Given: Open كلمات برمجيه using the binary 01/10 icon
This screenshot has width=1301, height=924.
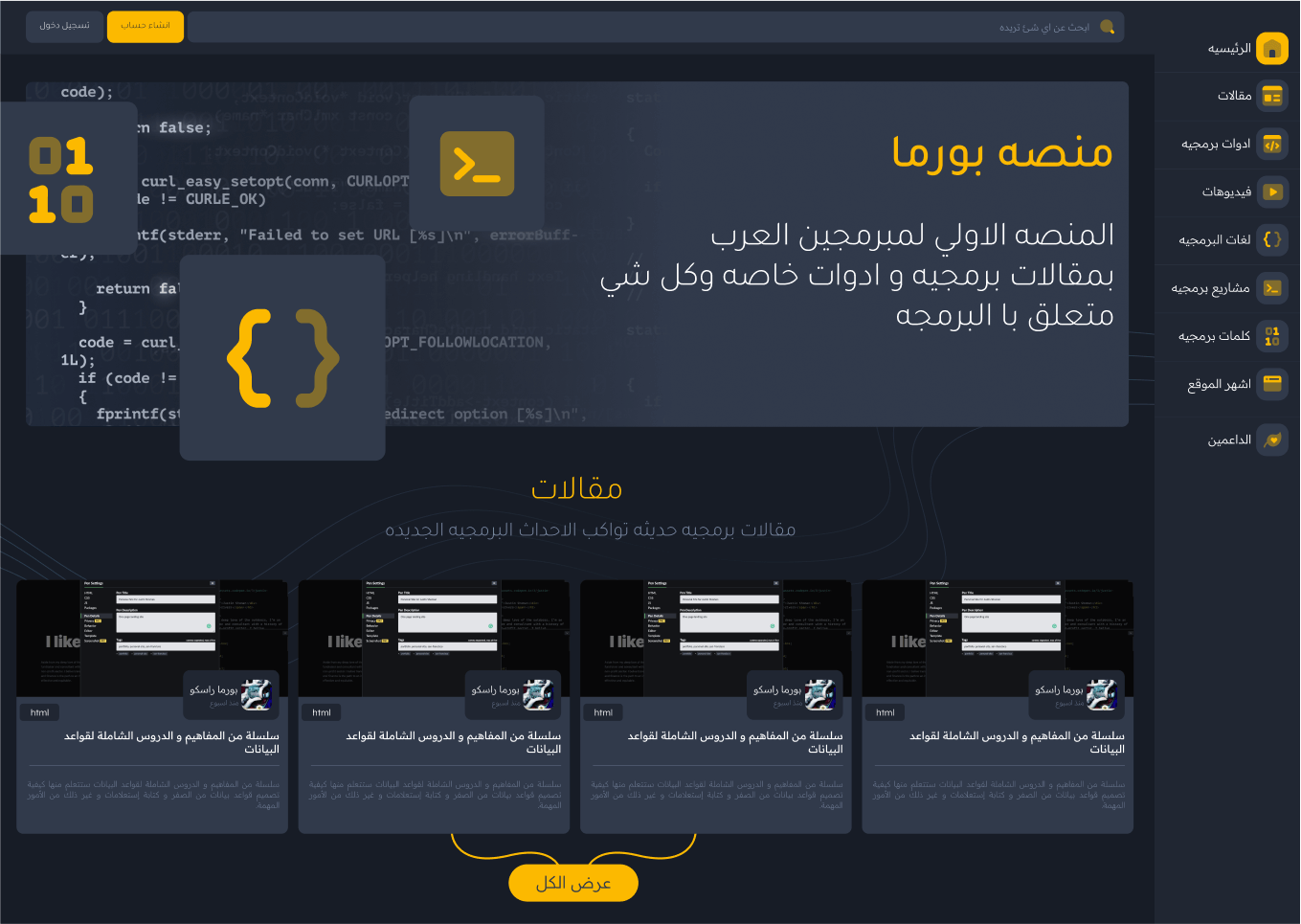Looking at the screenshot, I should 1272,336.
